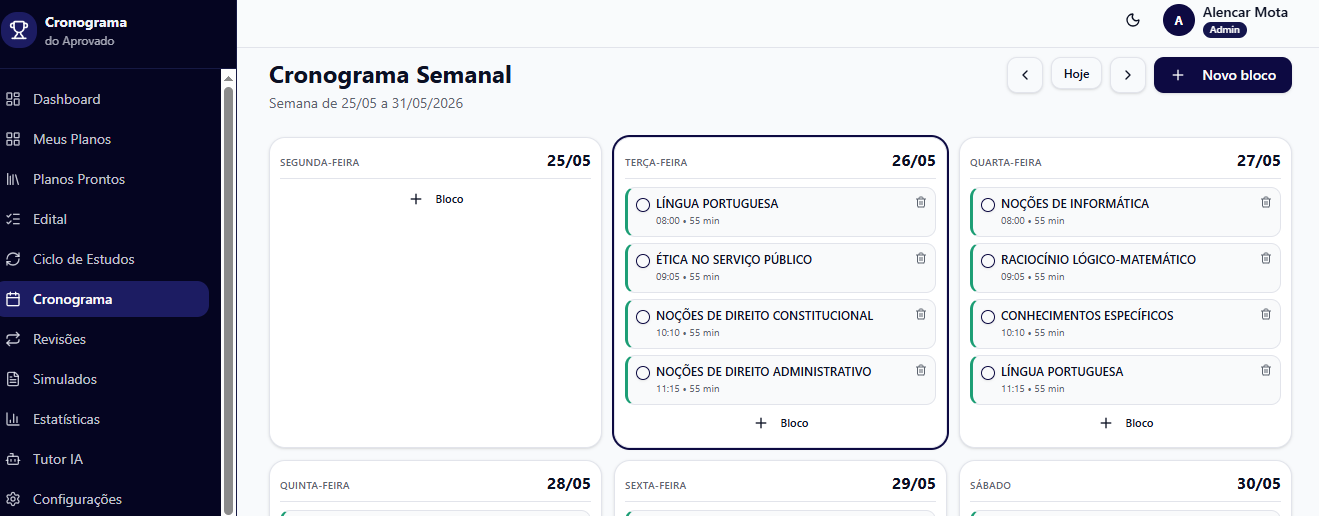Image resolution: width=1319 pixels, height=516 pixels.
Task: Click the sidebar scrollbar up arrow
Action: pos(228,77)
